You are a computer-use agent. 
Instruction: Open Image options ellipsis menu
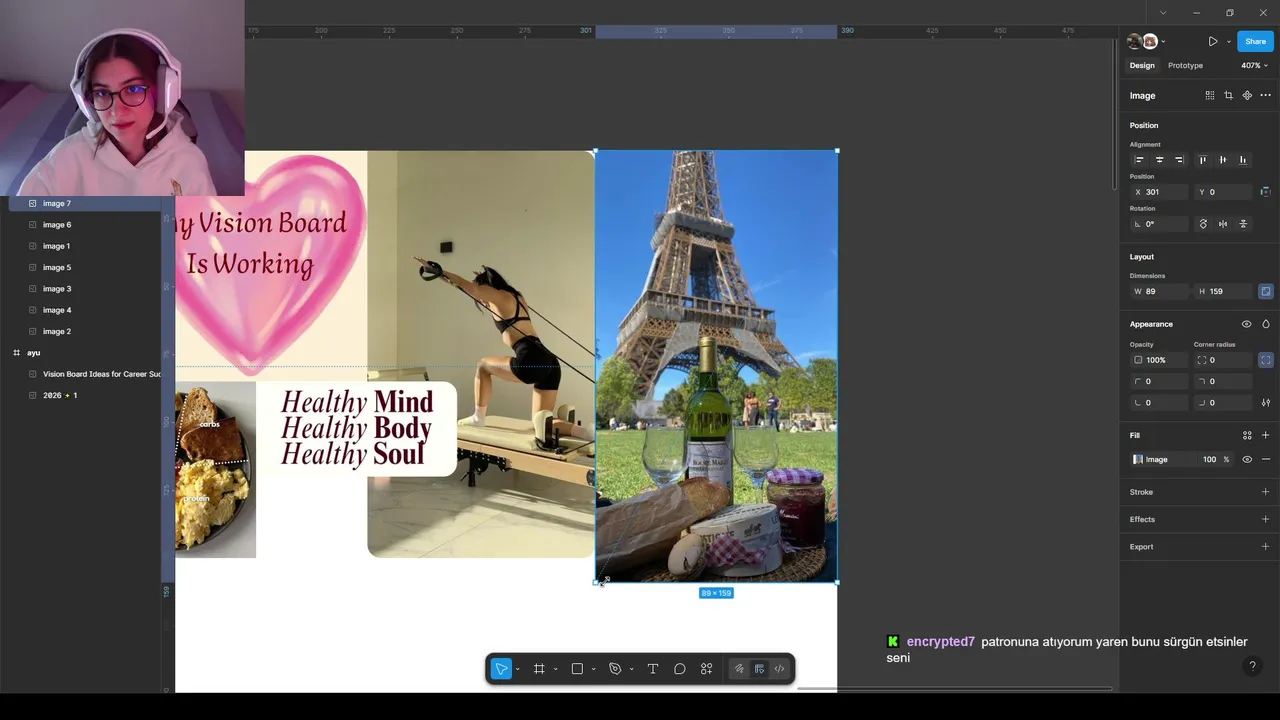point(1265,96)
